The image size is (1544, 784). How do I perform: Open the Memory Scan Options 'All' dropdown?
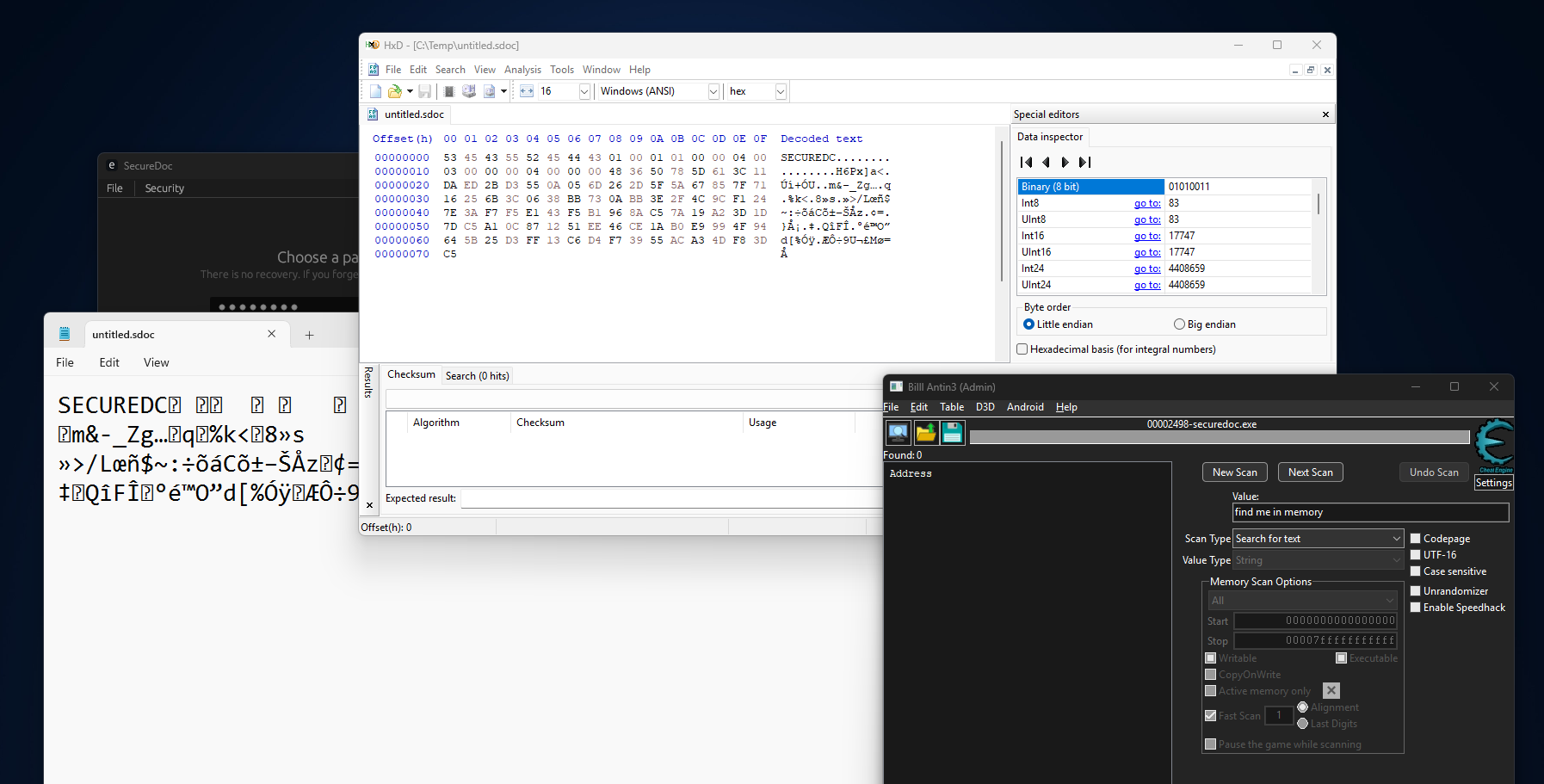tap(1302, 601)
